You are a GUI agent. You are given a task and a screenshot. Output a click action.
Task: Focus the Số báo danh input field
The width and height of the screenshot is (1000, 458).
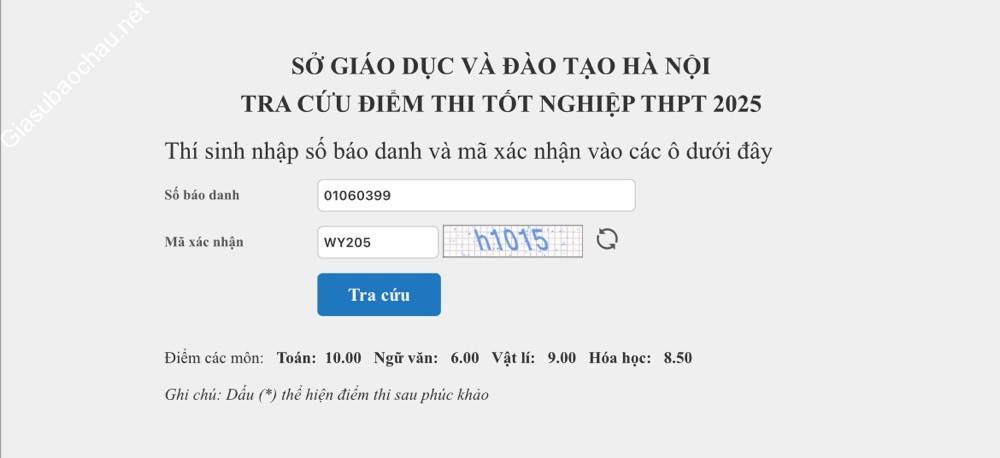coord(476,195)
